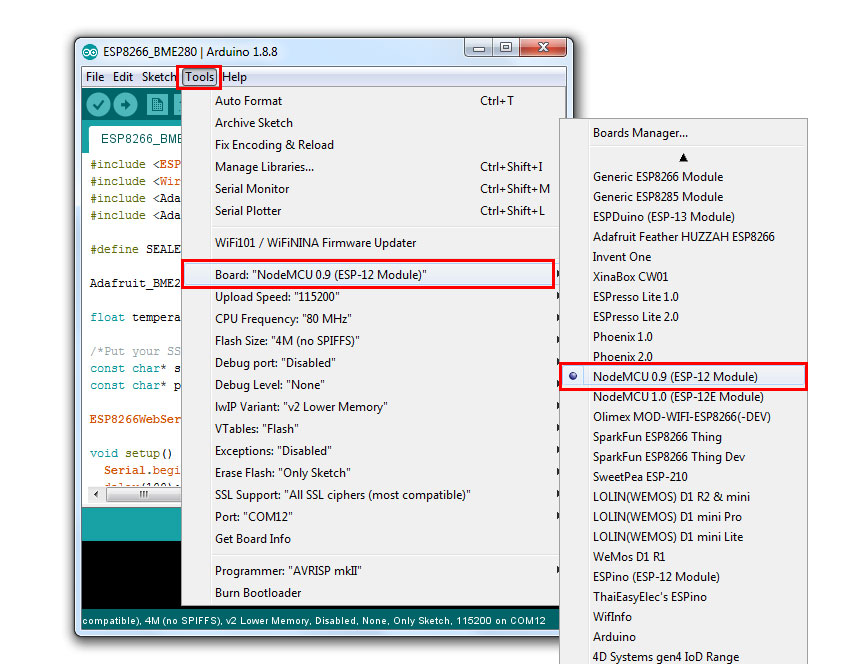Select WeMos D1 R1 board
860x664 pixels.
tap(683, 557)
